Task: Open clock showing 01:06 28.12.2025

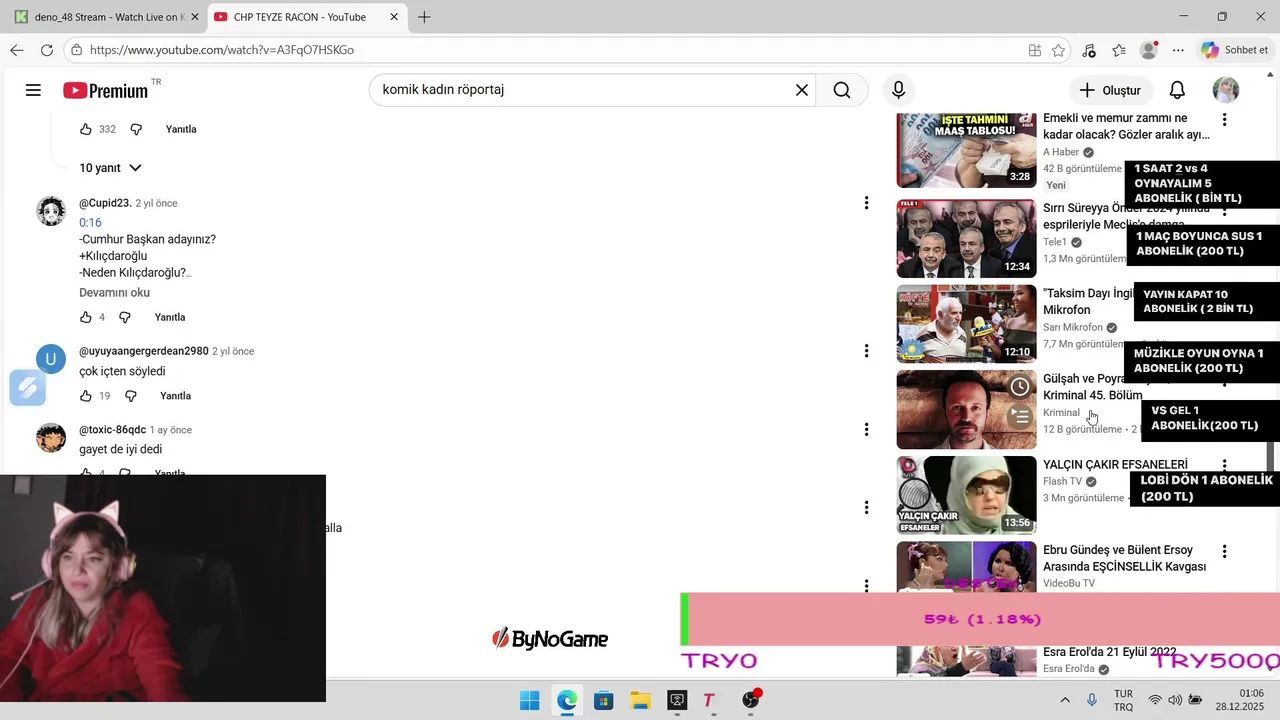Action: coord(1239,701)
